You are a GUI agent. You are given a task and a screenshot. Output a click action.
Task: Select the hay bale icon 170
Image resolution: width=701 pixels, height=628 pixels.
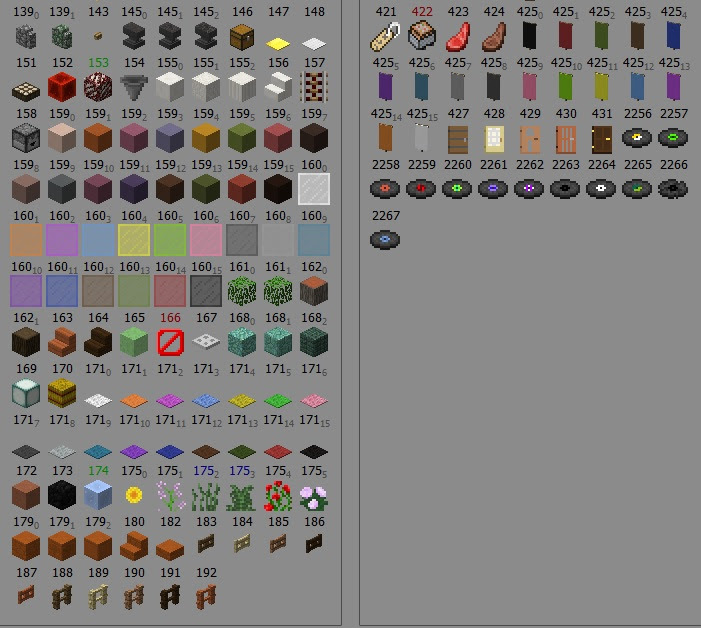click(62, 393)
